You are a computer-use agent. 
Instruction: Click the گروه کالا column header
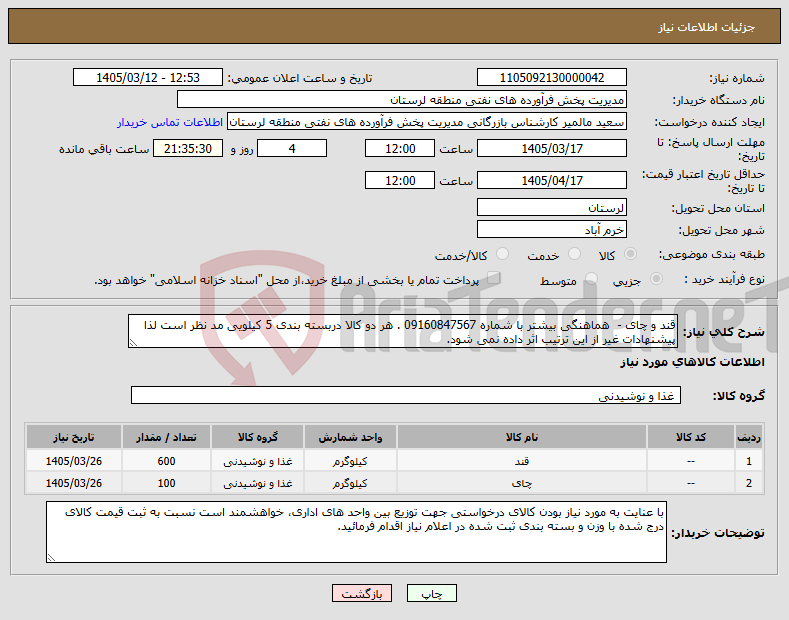point(258,437)
